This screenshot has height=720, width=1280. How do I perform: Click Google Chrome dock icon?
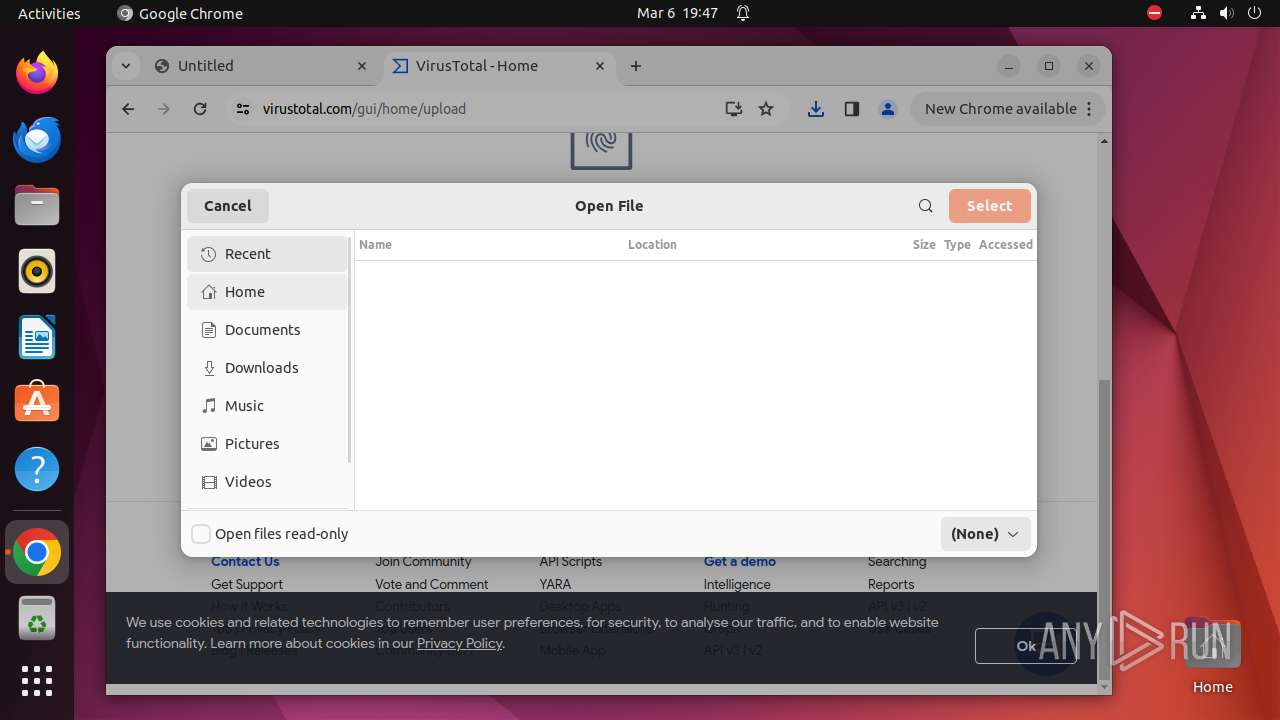[x=37, y=552]
